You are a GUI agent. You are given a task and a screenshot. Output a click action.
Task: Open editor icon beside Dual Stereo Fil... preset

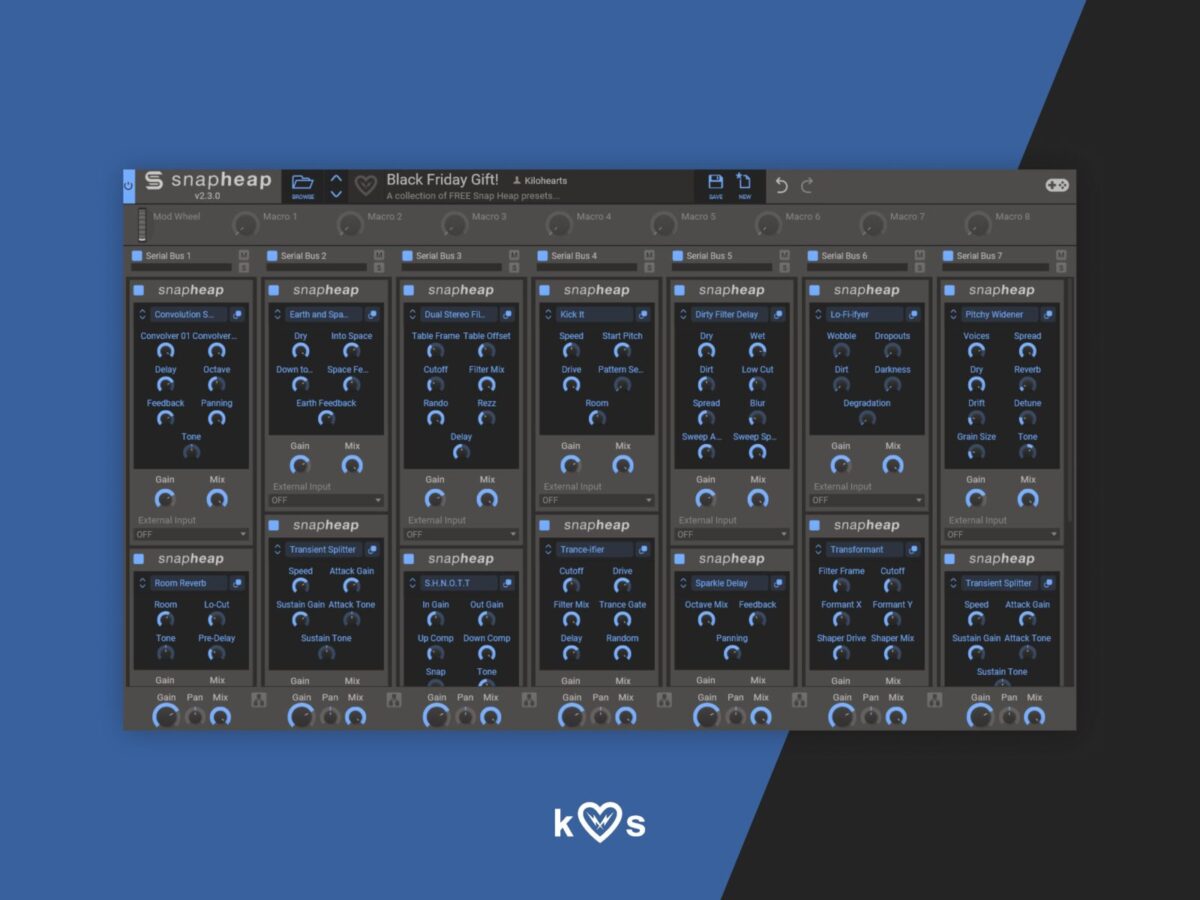[507, 315]
